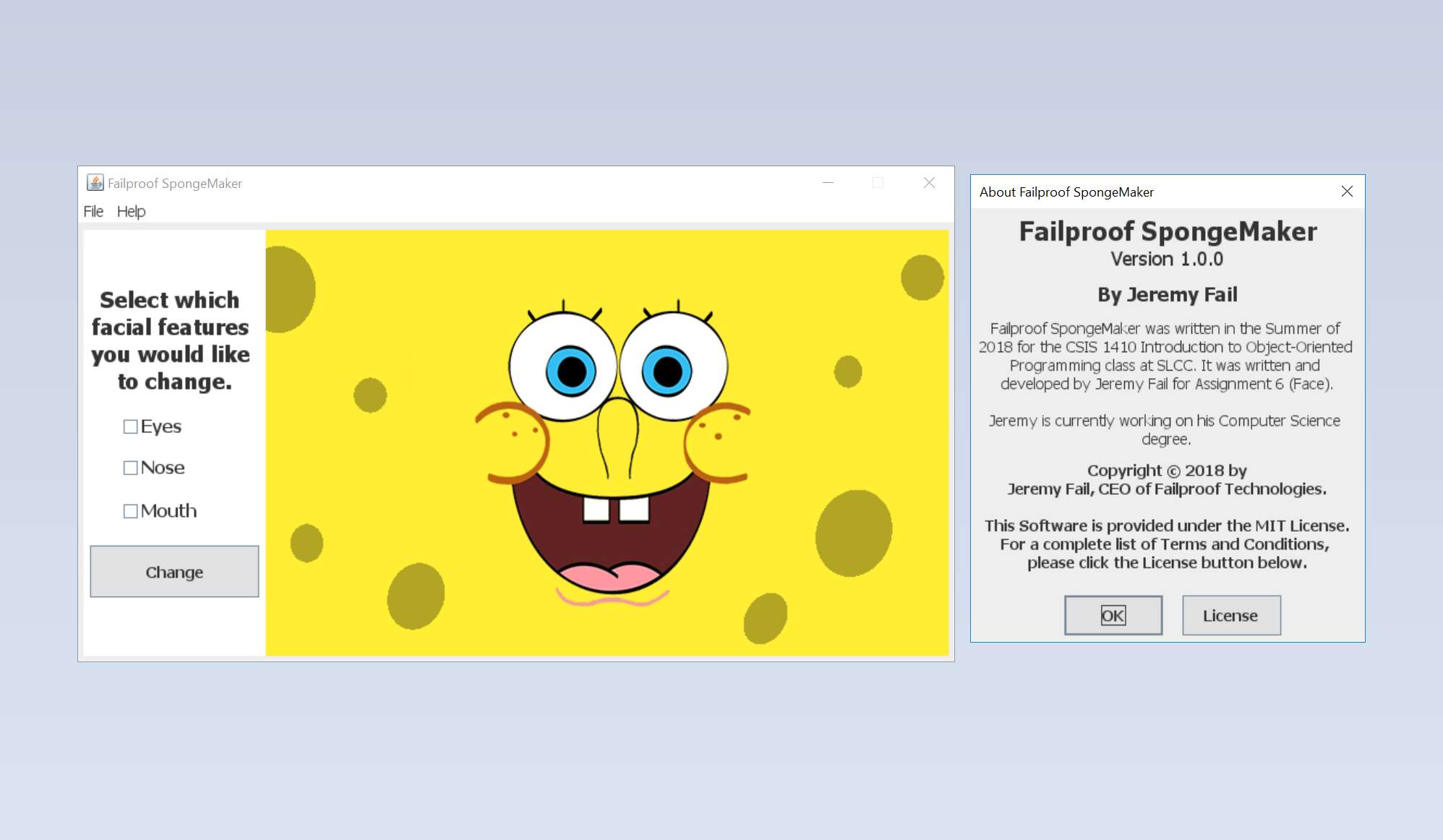Open the Help menu
The width and height of the screenshot is (1443, 840).
pos(132,211)
